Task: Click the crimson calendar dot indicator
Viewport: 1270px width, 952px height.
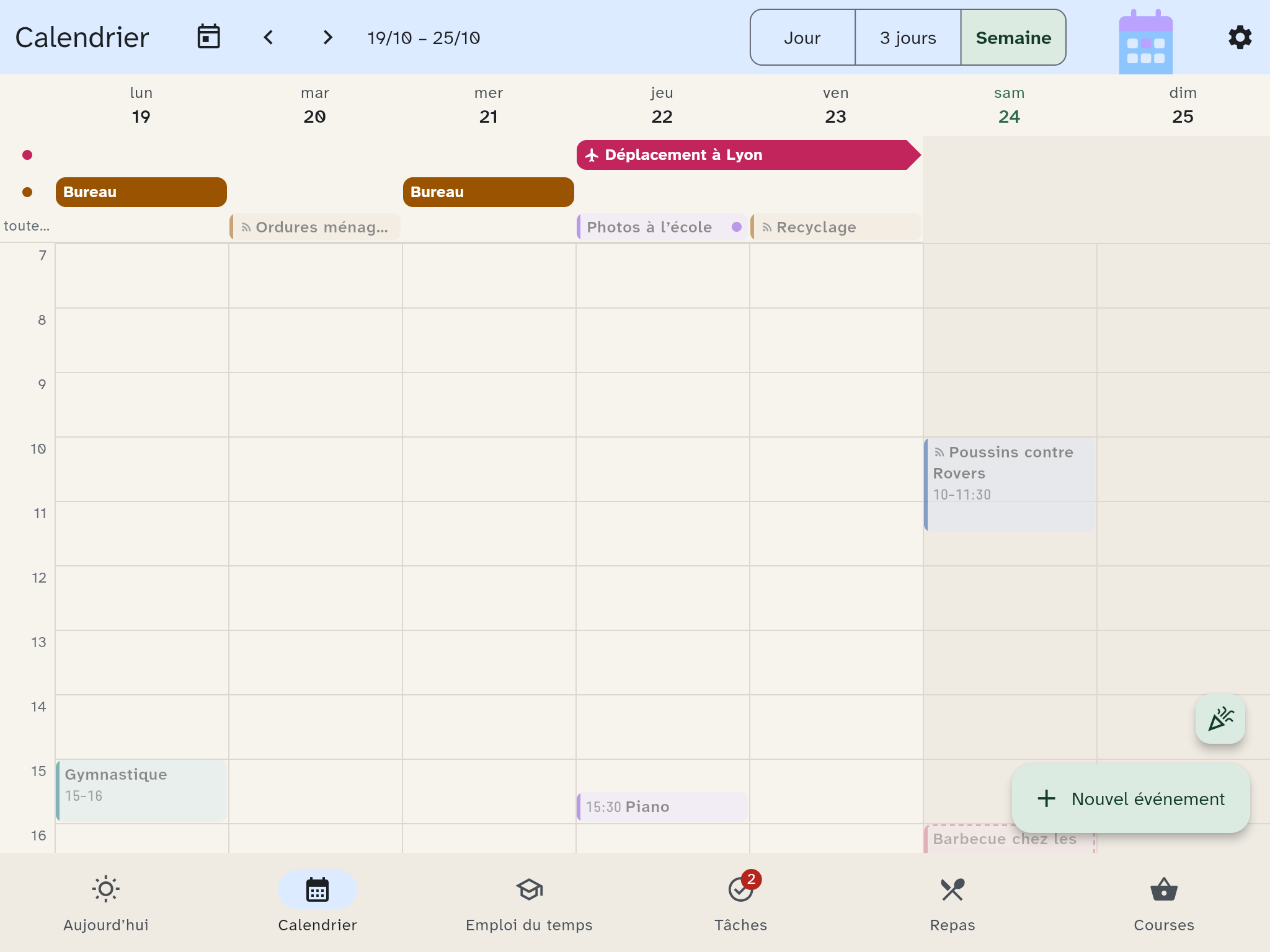Action: [x=27, y=155]
